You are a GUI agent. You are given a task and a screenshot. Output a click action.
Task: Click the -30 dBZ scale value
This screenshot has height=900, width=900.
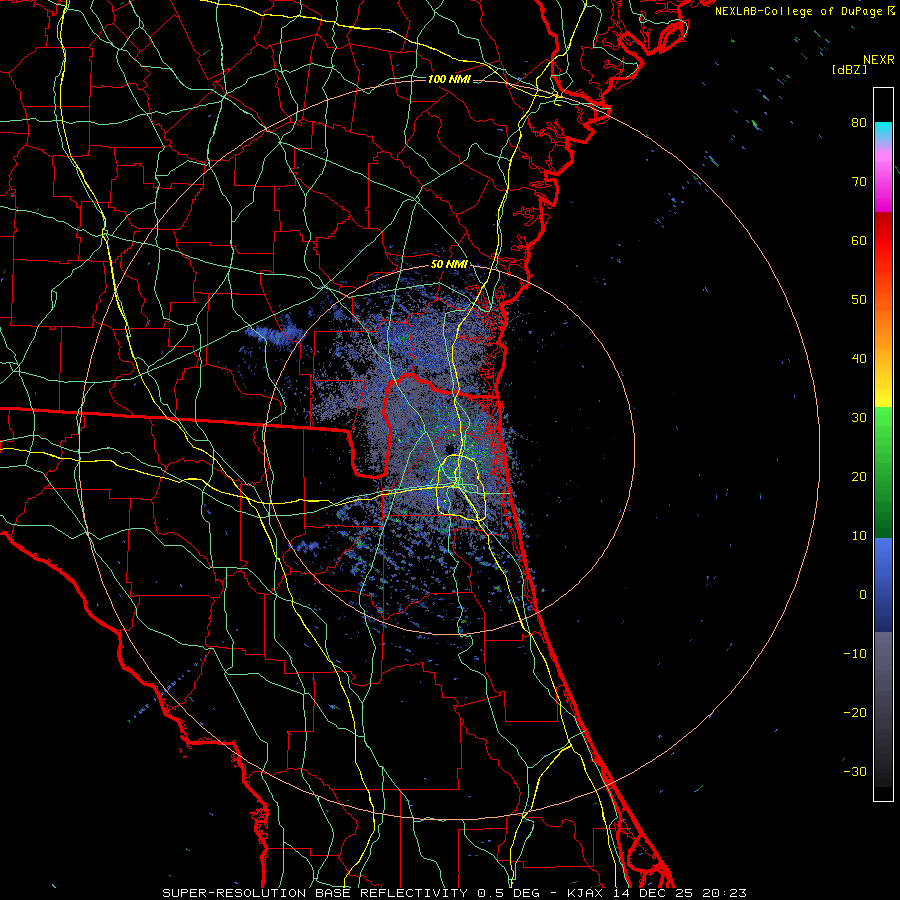(855, 771)
